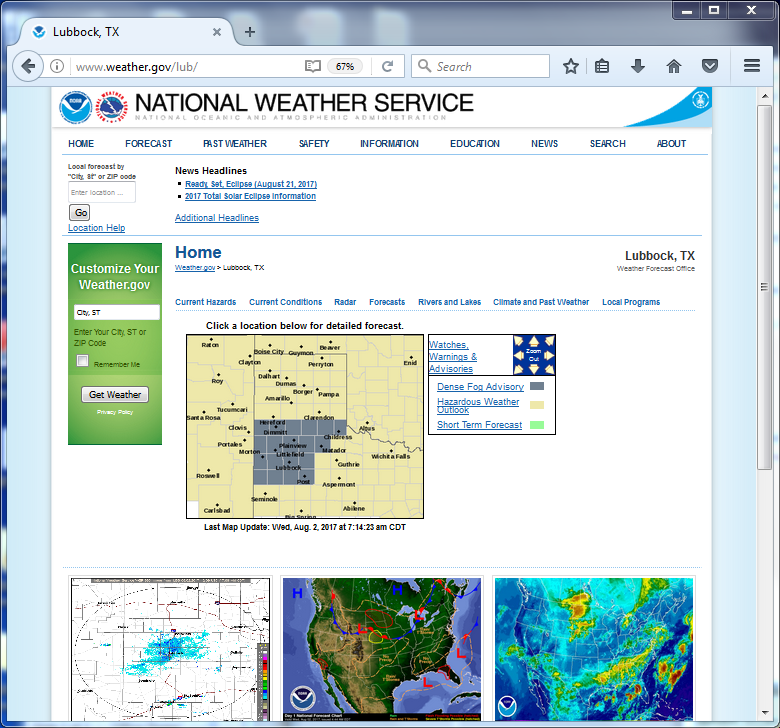
Task: Click the NOAA logo emblem
Action: [76, 107]
